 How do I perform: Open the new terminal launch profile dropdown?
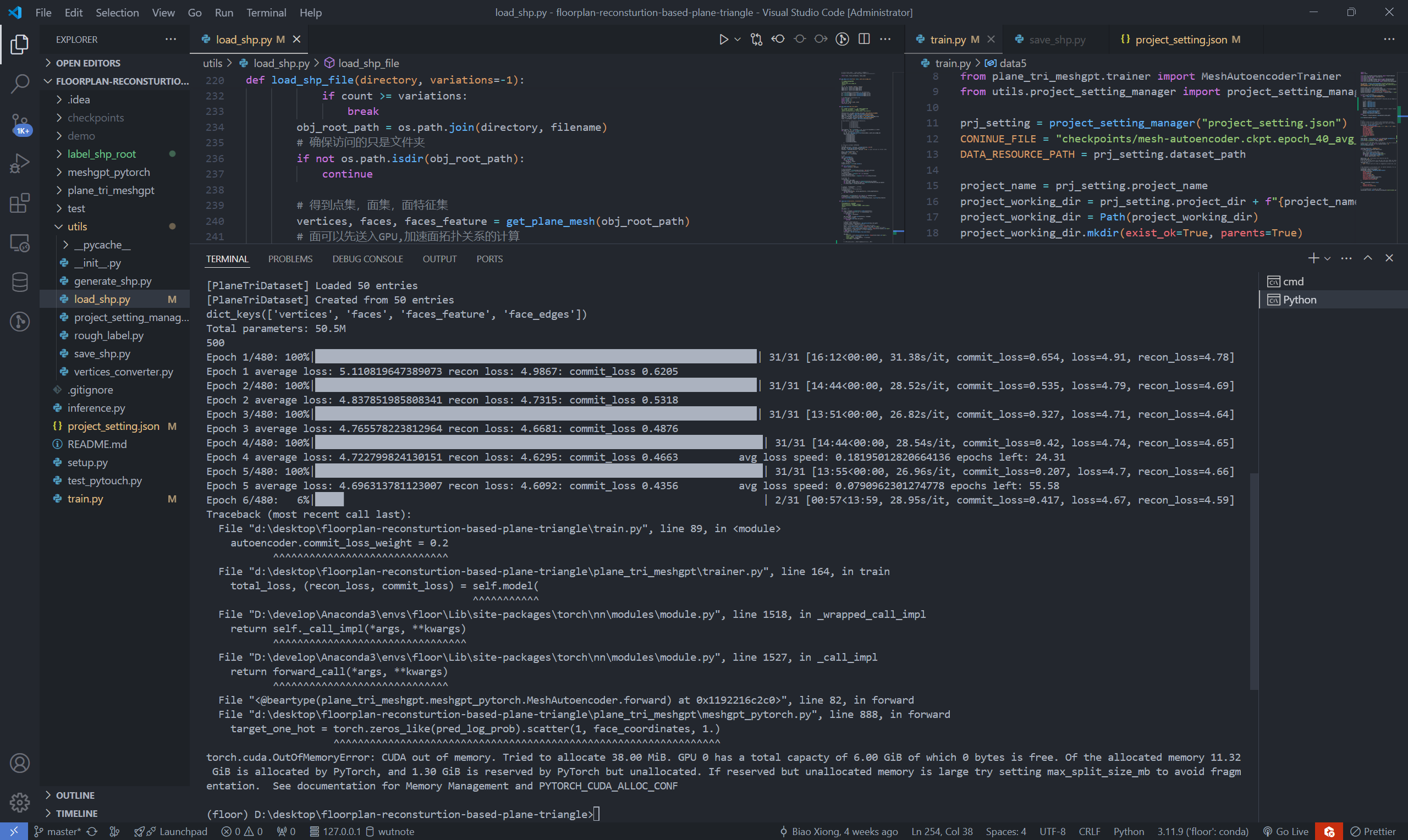point(1327,258)
